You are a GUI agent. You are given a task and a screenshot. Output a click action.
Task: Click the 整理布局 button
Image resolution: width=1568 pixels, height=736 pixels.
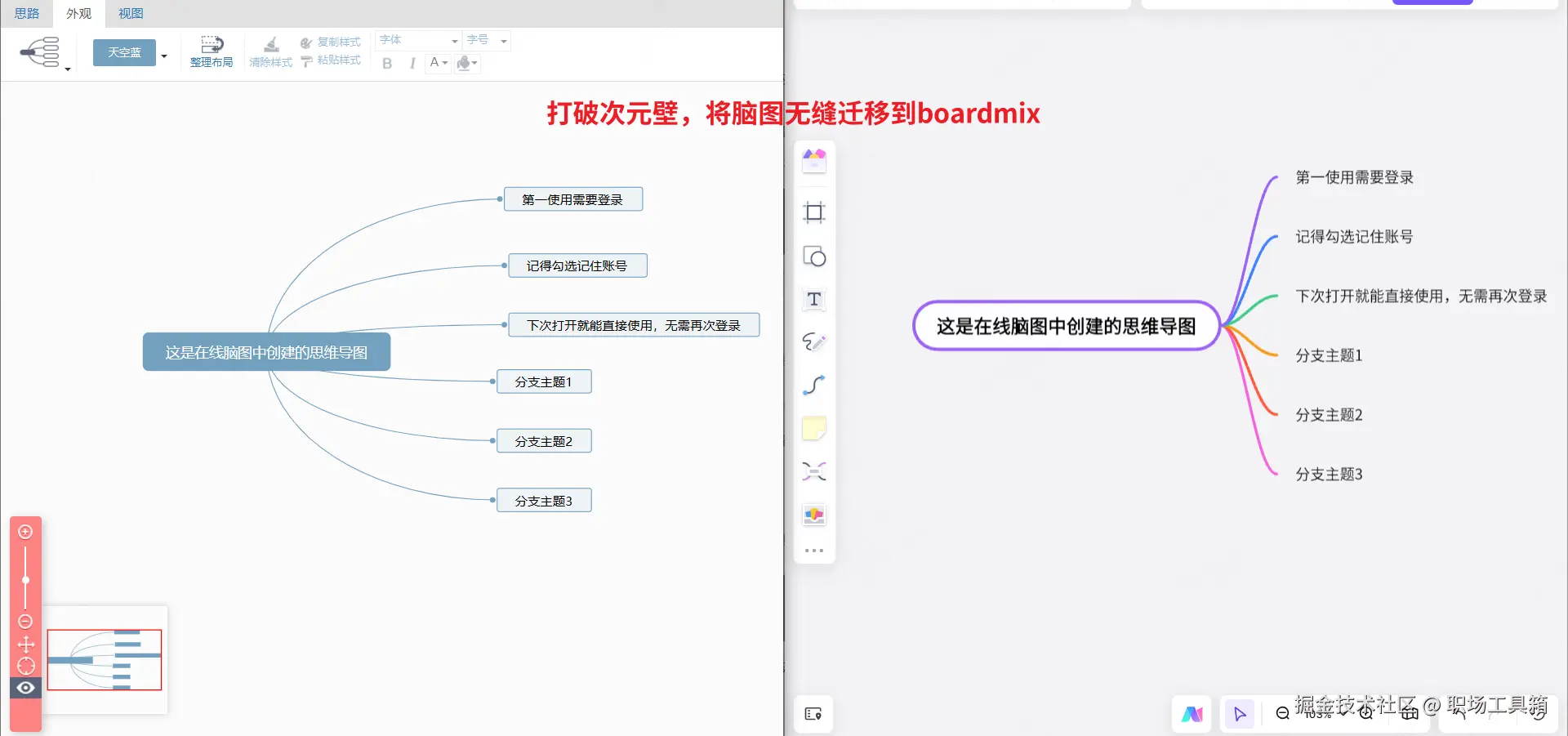[212, 51]
